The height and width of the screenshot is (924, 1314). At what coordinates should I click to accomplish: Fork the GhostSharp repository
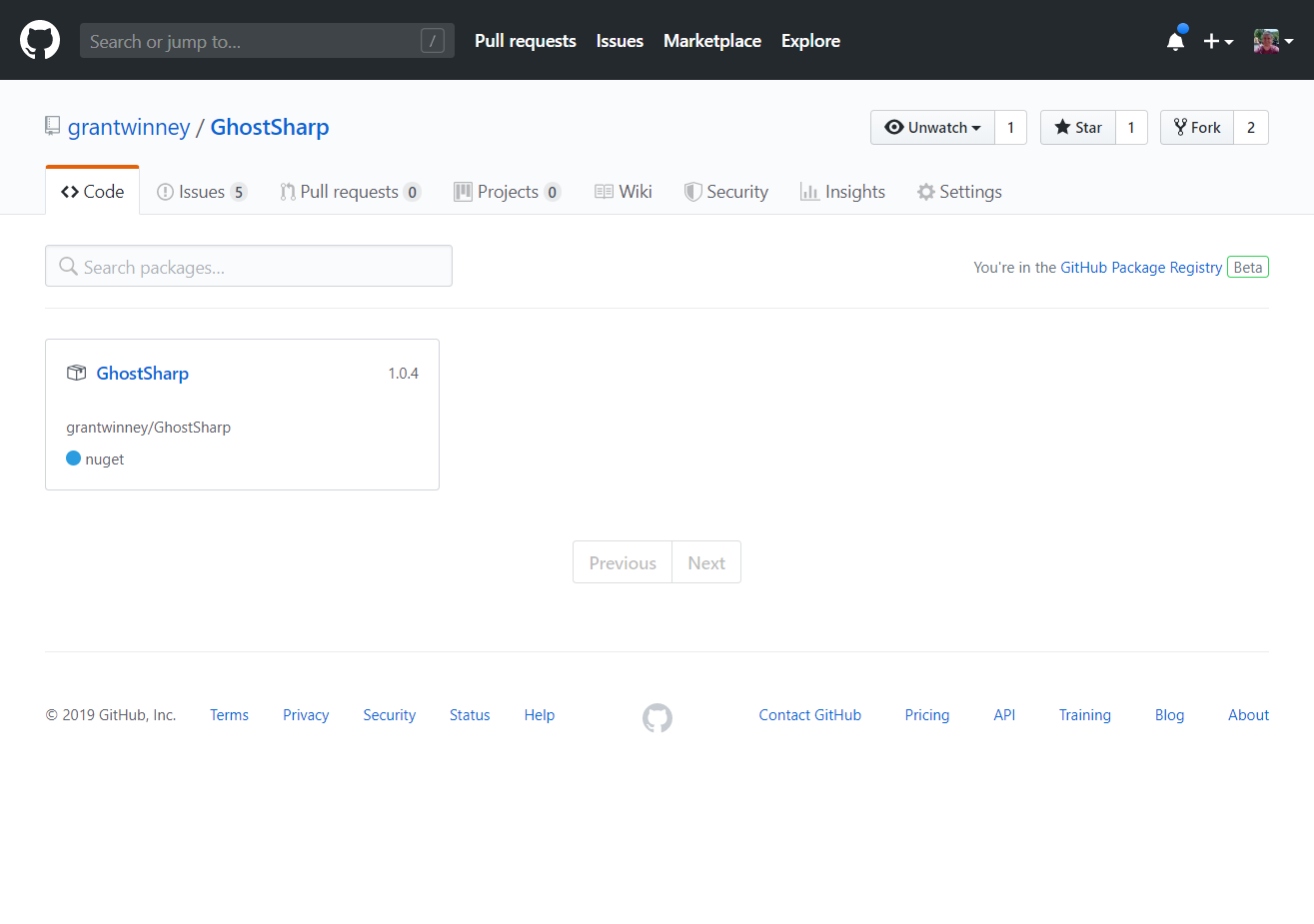(x=1197, y=128)
